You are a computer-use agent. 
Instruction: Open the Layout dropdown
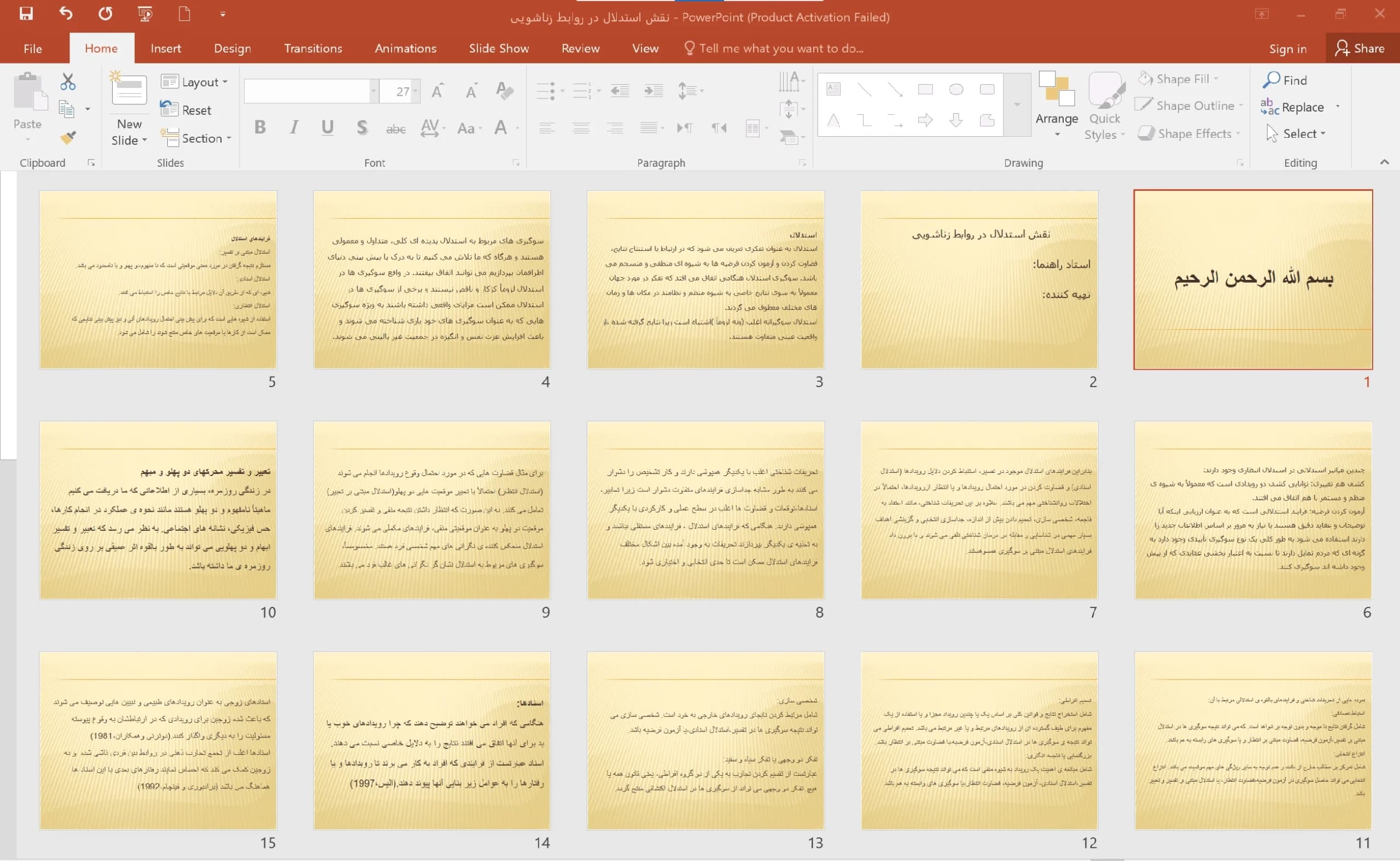[x=195, y=82]
